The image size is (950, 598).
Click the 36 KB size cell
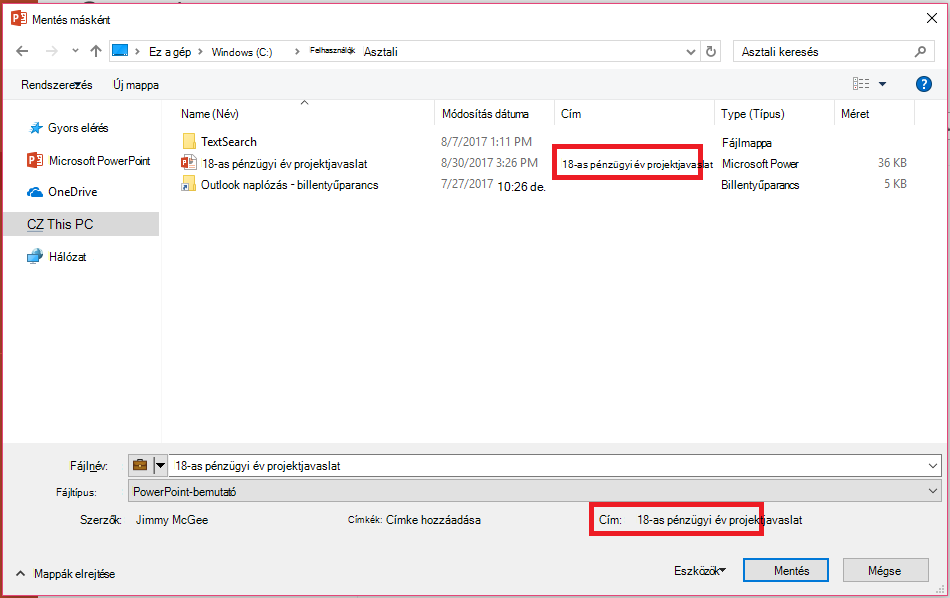(892, 162)
